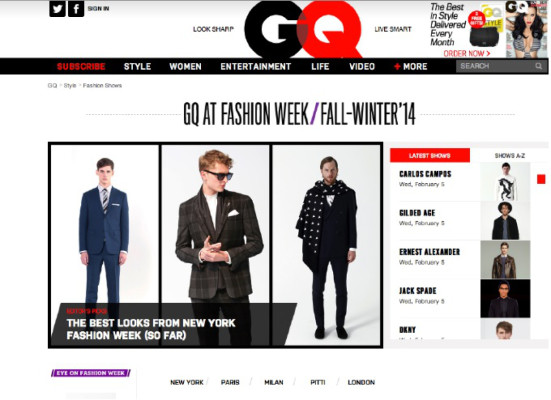Click Fashion Shows breadcrumb

click(102, 85)
